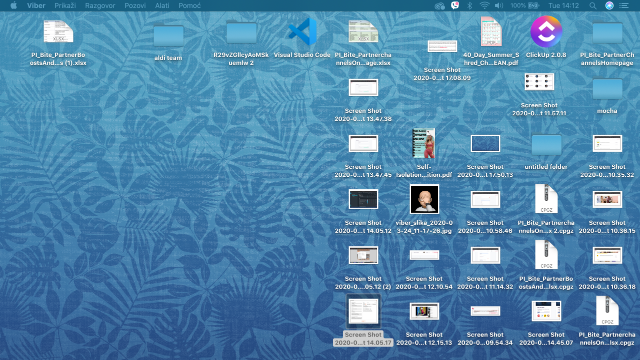This screenshot has width=640, height=360.
Task: Select PI_Bite_PartnerchannelsOn...x 2.cpgz archive
Action: click(546, 199)
